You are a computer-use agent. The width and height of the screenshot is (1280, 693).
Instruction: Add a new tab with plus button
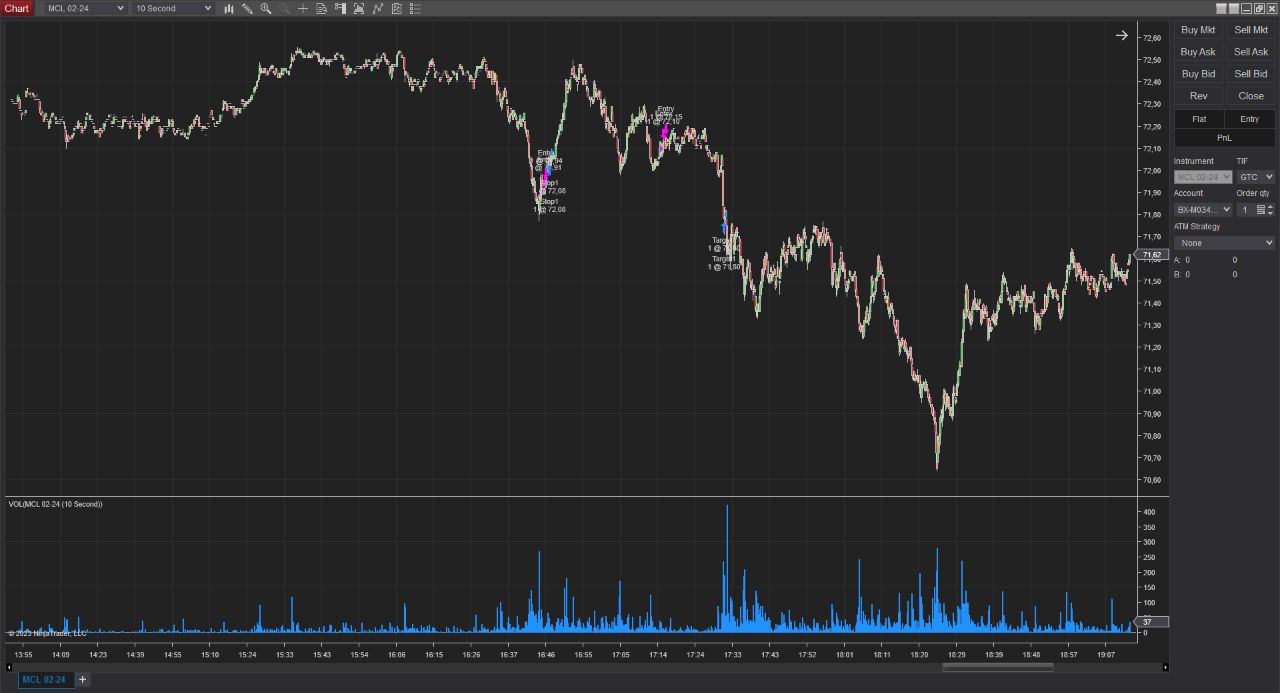coord(83,680)
